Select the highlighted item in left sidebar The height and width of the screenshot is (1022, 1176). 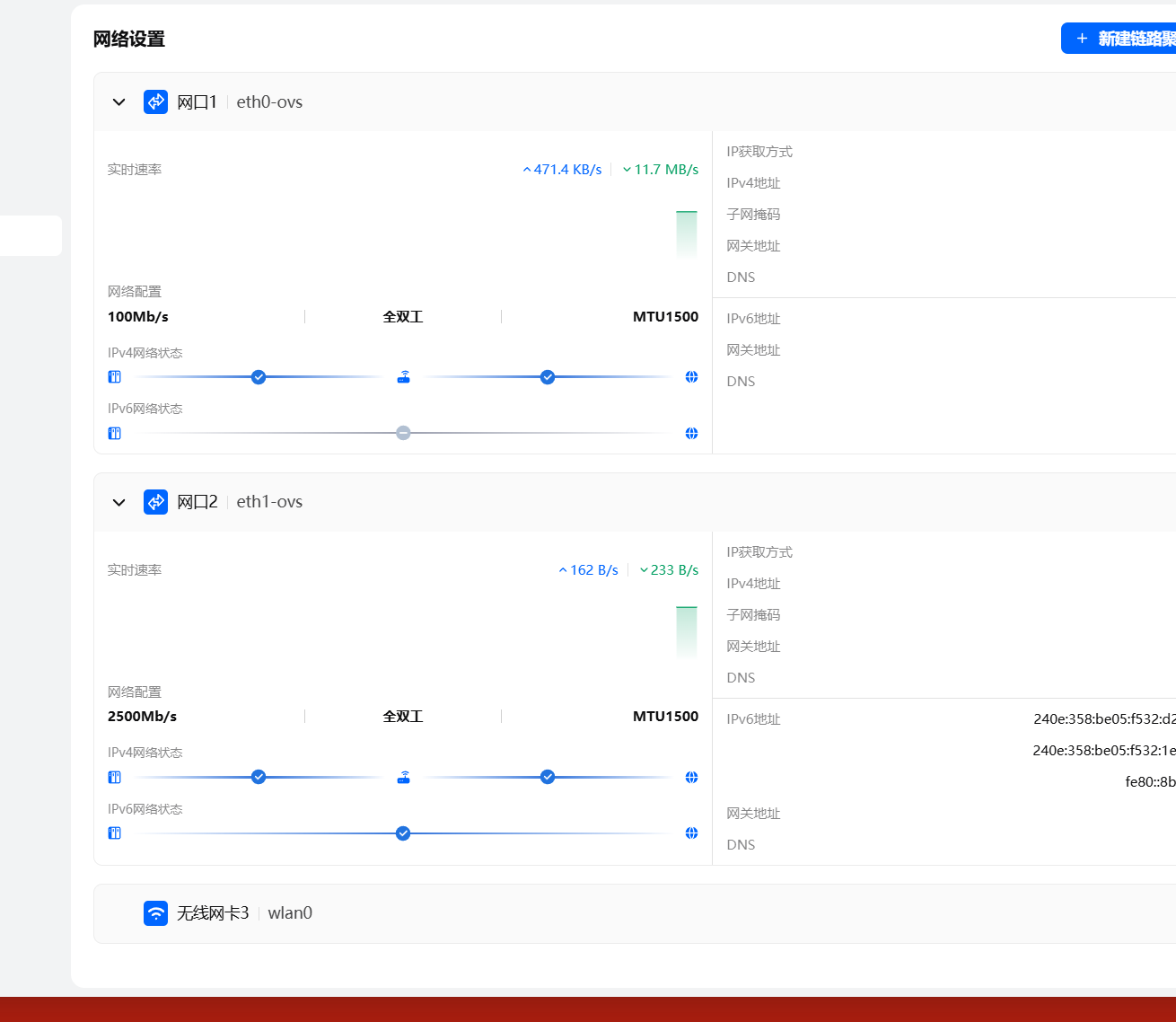point(31,235)
